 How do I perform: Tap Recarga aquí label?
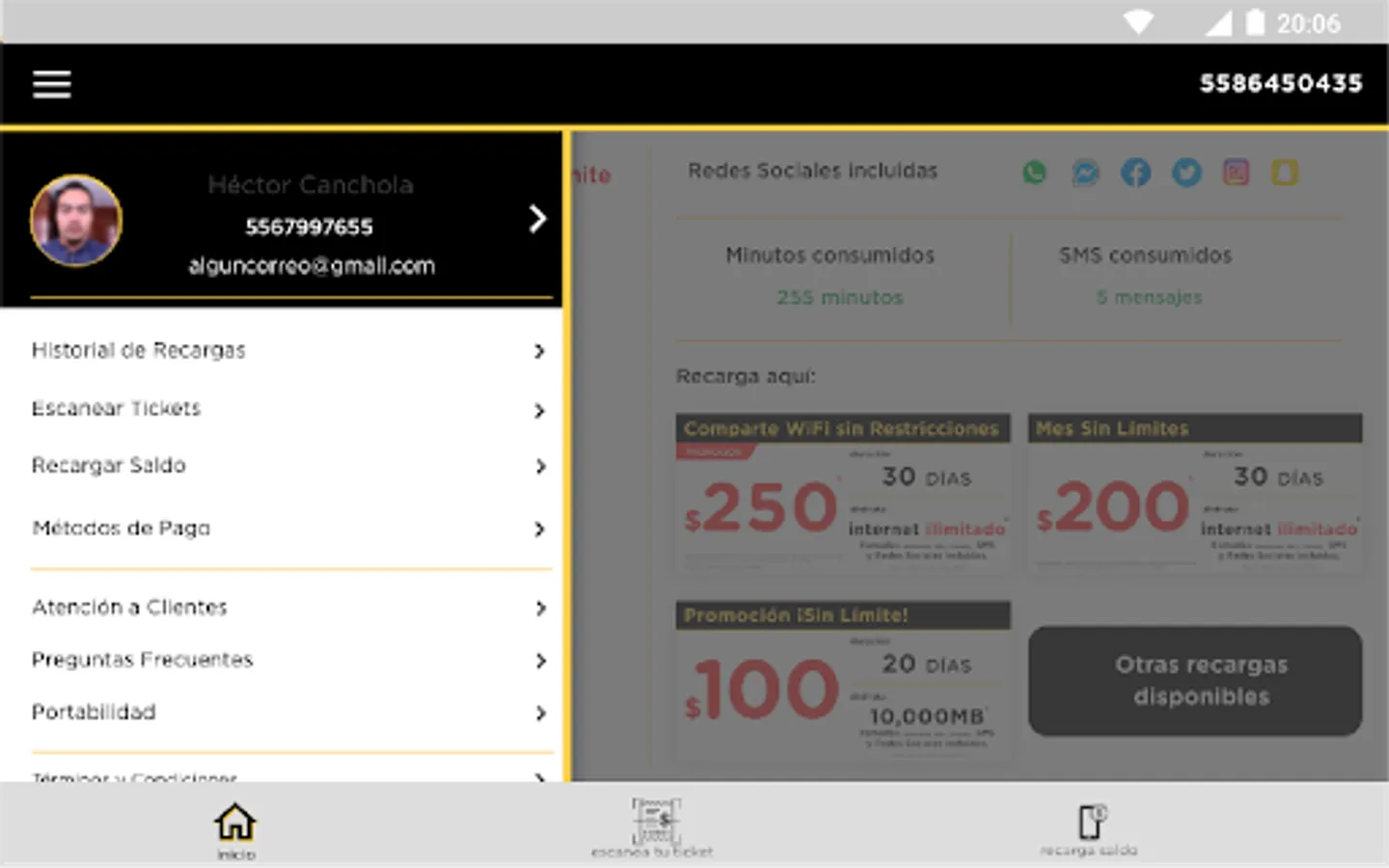pyautogui.click(x=746, y=376)
